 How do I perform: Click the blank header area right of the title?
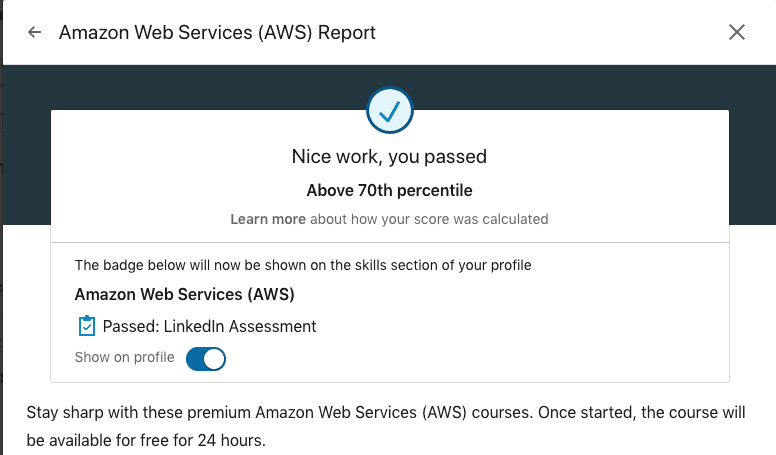pyautogui.click(x=550, y=32)
